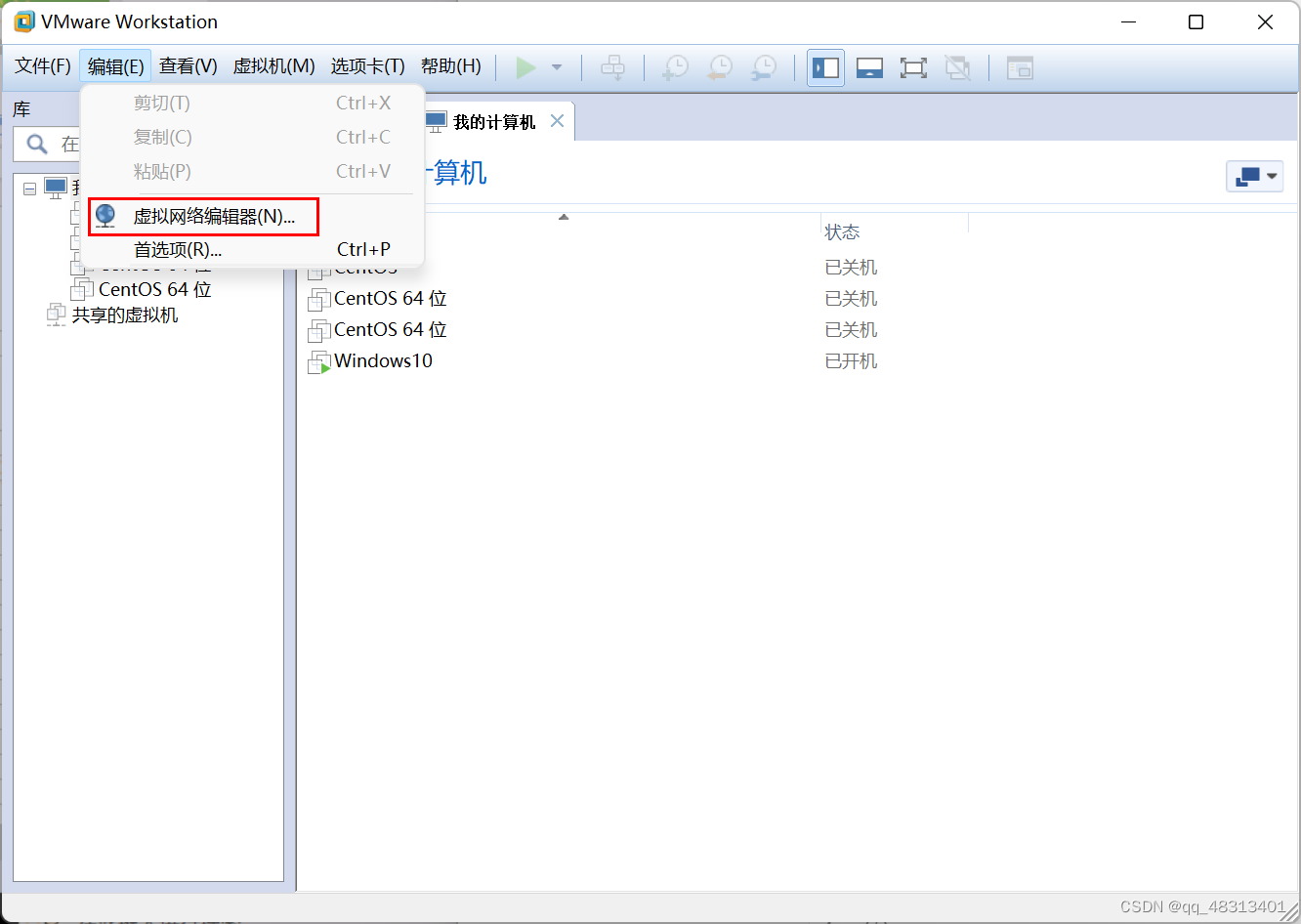Viewport: 1301px width, 924px height.
Task: Open the 查看(V) menu
Action: [x=189, y=66]
